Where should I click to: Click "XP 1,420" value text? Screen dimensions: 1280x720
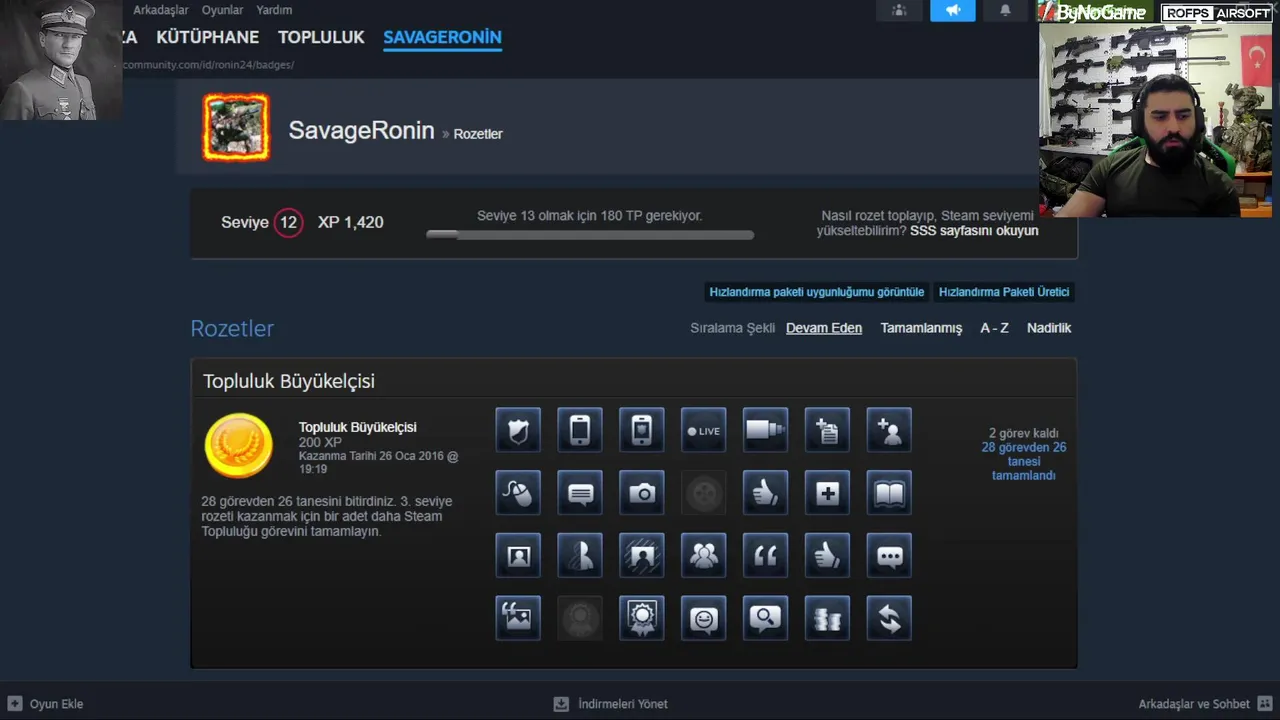pos(350,222)
